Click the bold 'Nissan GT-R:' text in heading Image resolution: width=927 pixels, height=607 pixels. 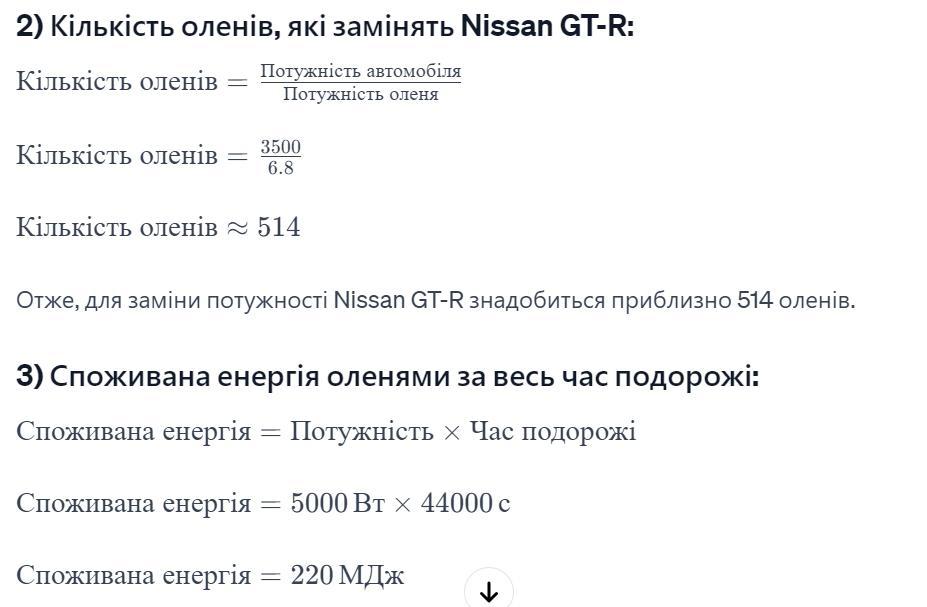[547, 27]
